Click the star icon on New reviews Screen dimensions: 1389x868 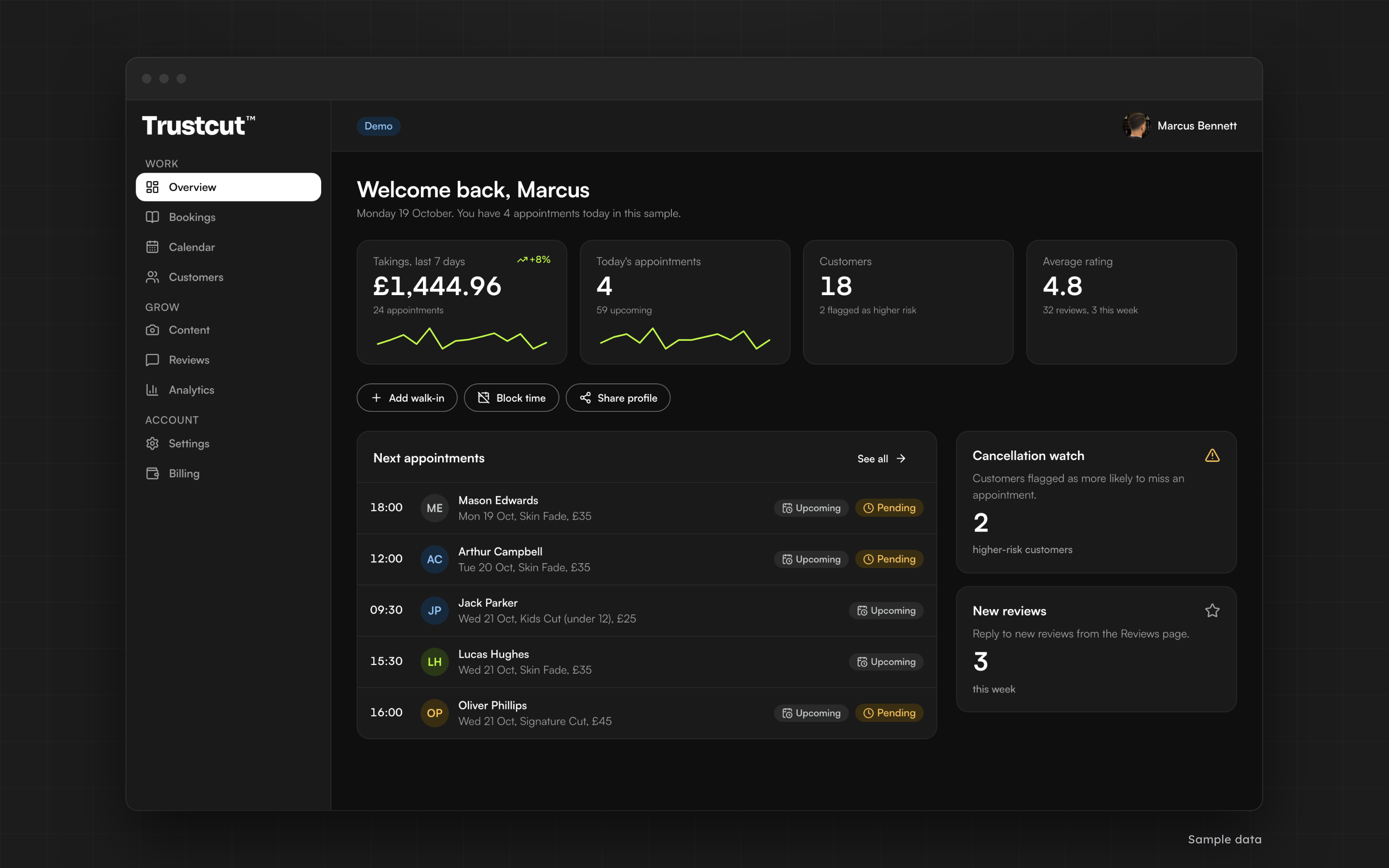(x=1212, y=611)
